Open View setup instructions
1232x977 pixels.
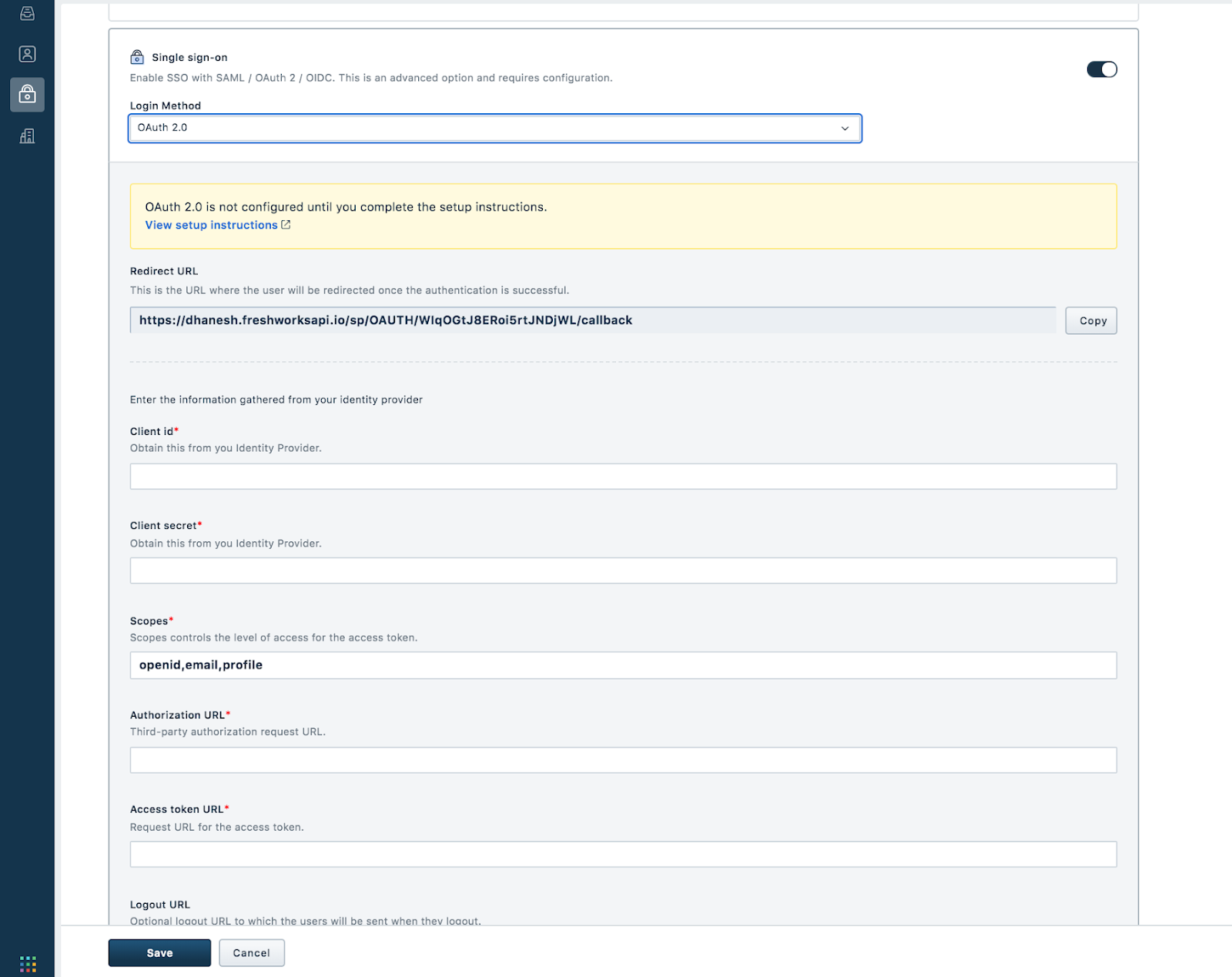point(211,224)
